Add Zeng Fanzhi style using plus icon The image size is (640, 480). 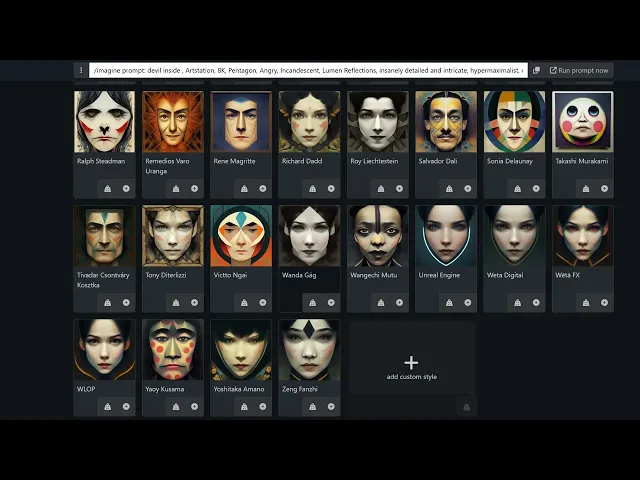point(331,407)
